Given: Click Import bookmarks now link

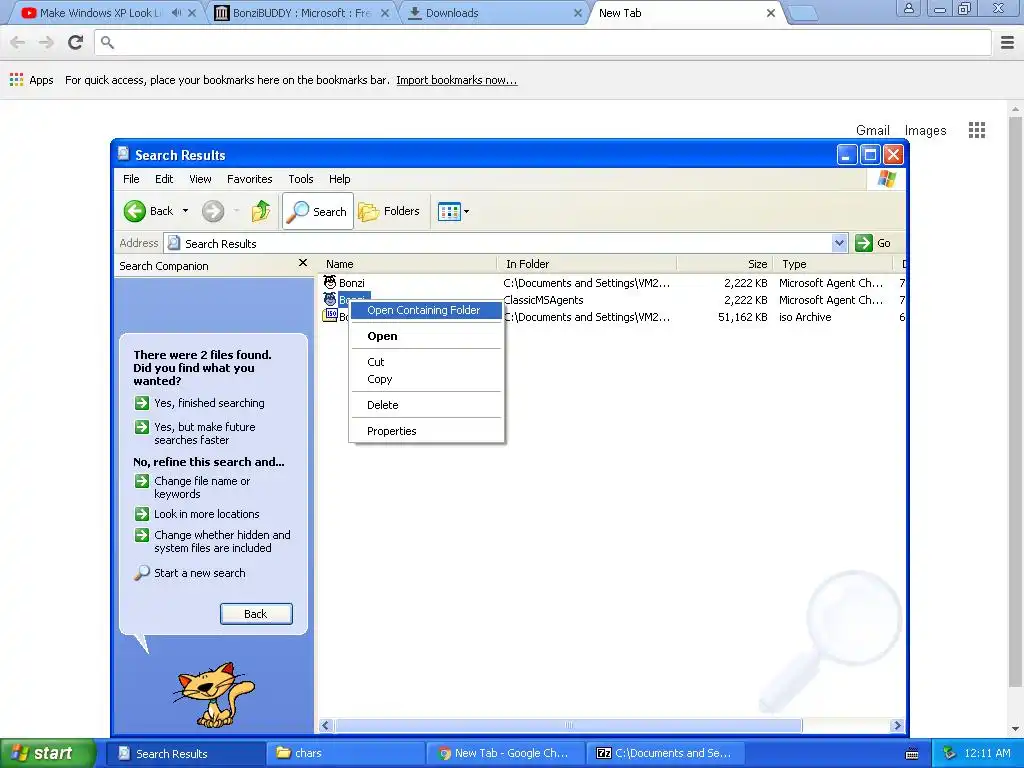Looking at the screenshot, I should click(456, 80).
